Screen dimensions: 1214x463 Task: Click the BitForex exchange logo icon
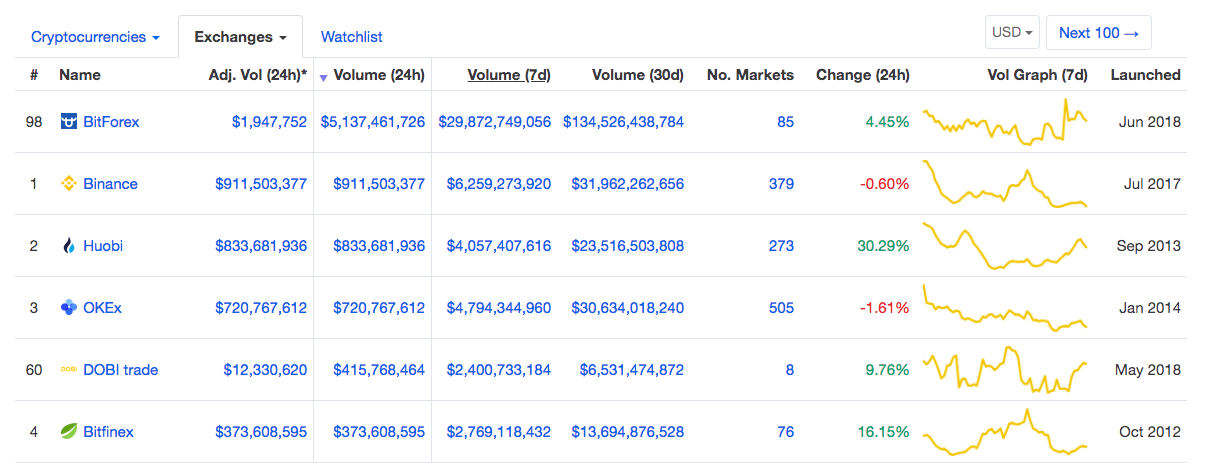[69, 122]
